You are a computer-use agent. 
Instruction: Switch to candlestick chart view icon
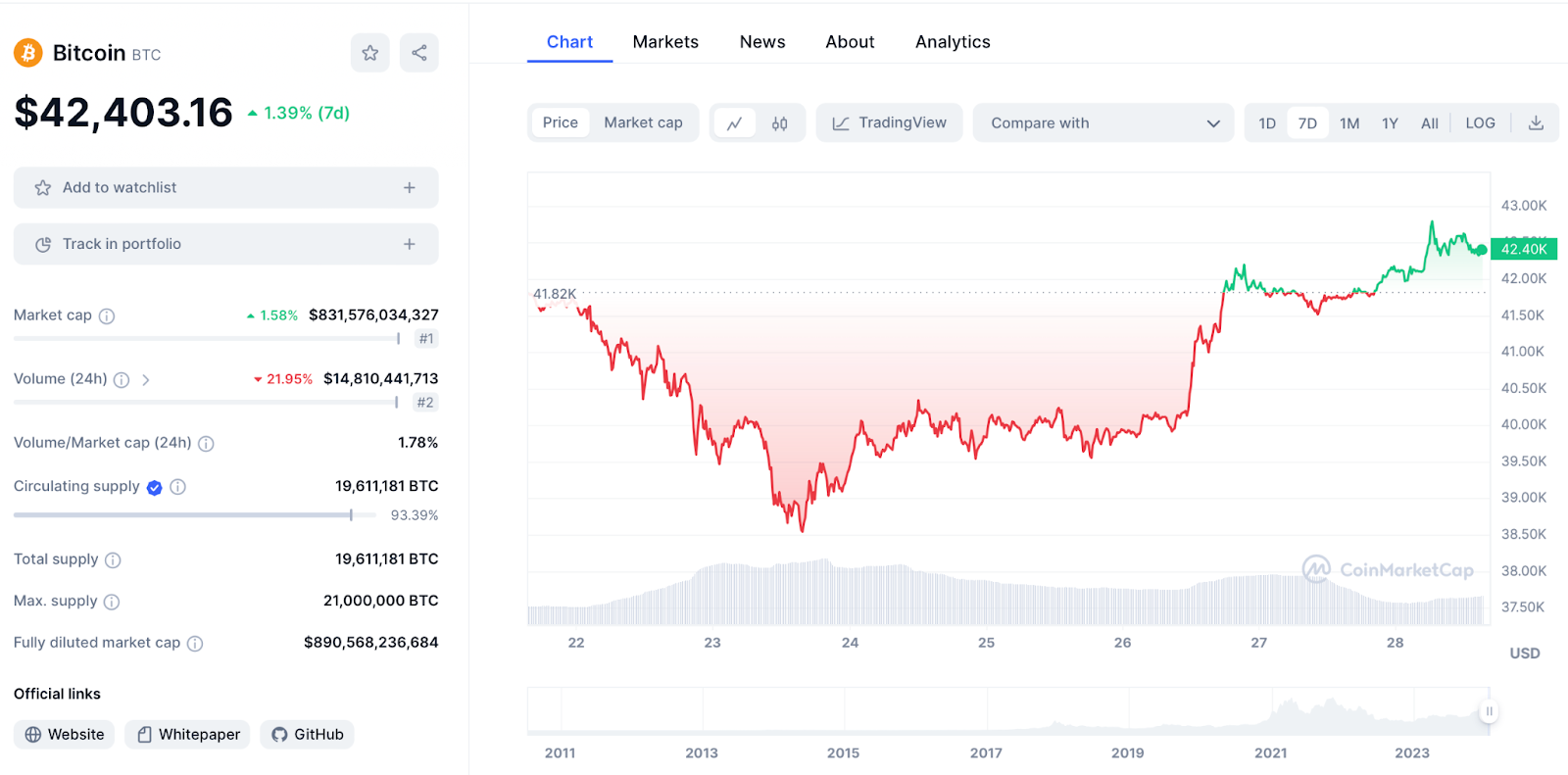coord(780,123)
